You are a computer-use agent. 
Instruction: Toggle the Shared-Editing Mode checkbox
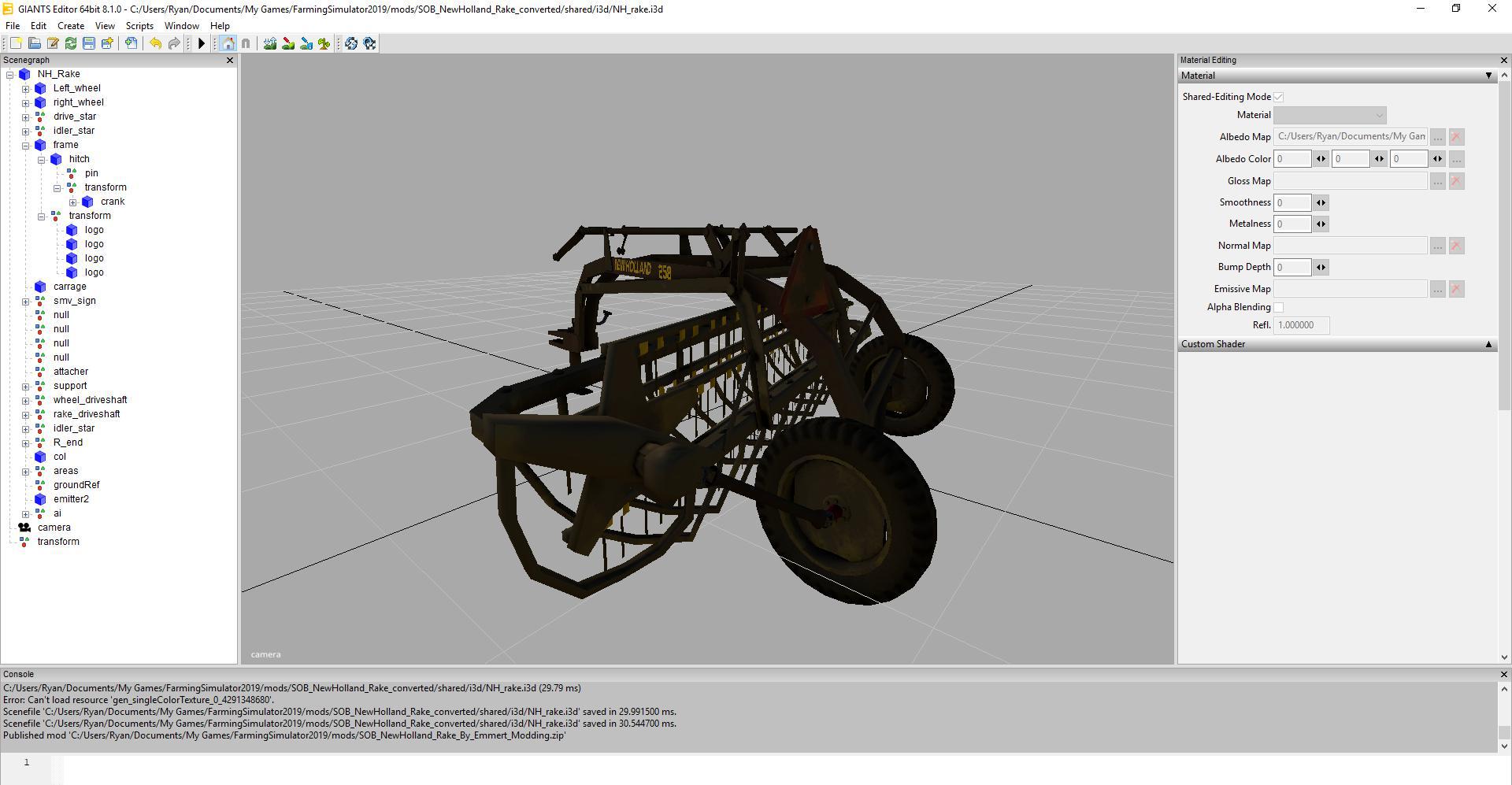[1279, 97]
